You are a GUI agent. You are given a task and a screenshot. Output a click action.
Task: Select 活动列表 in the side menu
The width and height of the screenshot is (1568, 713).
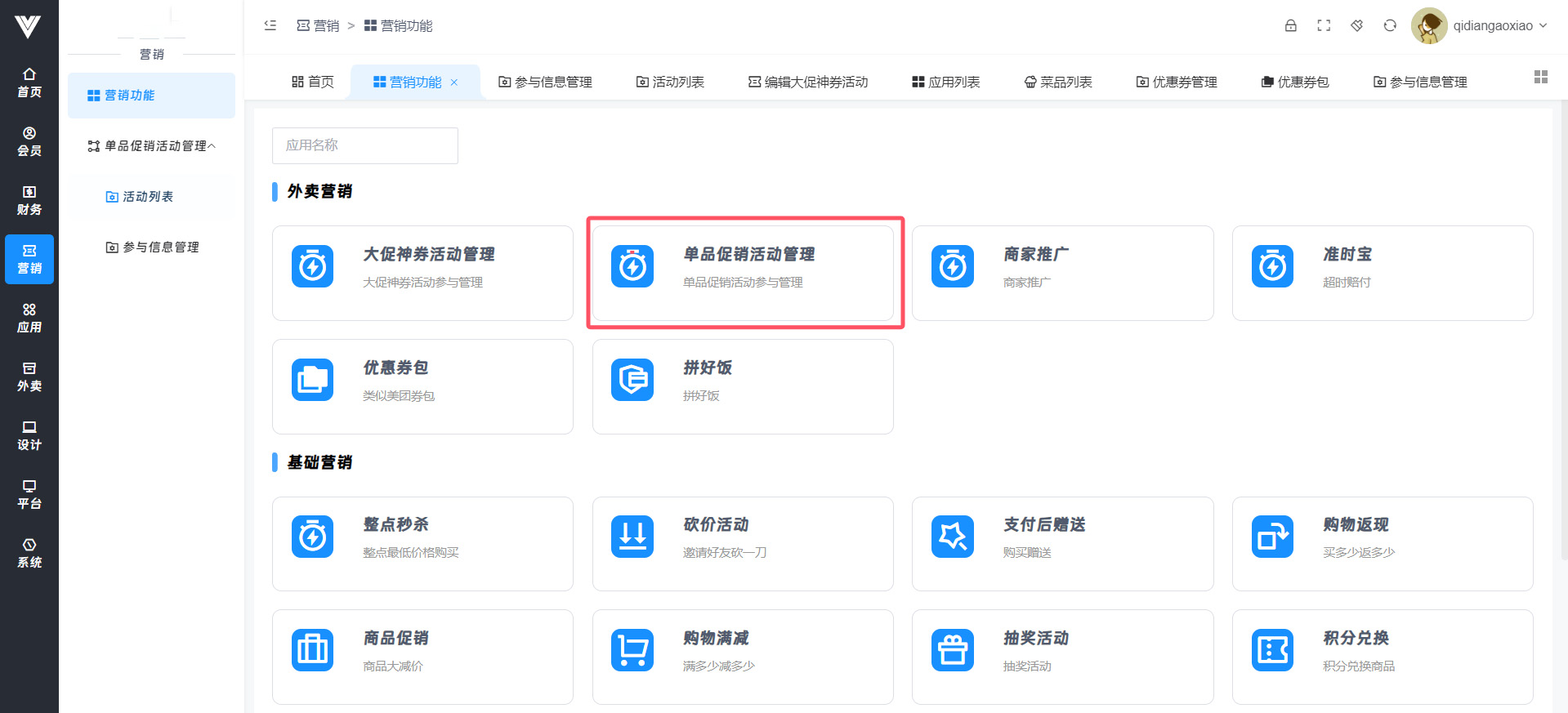[147, 197]
